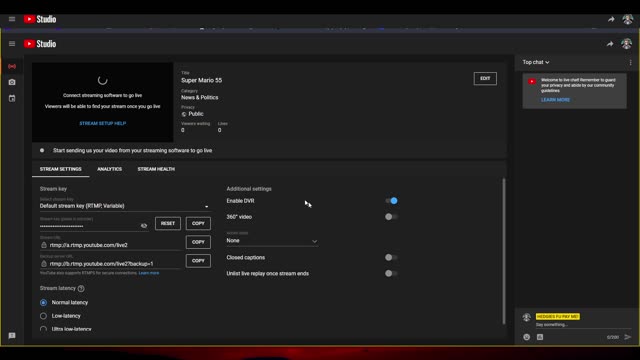This screenshot has width=640, height=360.
Task: Open Default stream key selection dropdown
Action: [124, 206]
